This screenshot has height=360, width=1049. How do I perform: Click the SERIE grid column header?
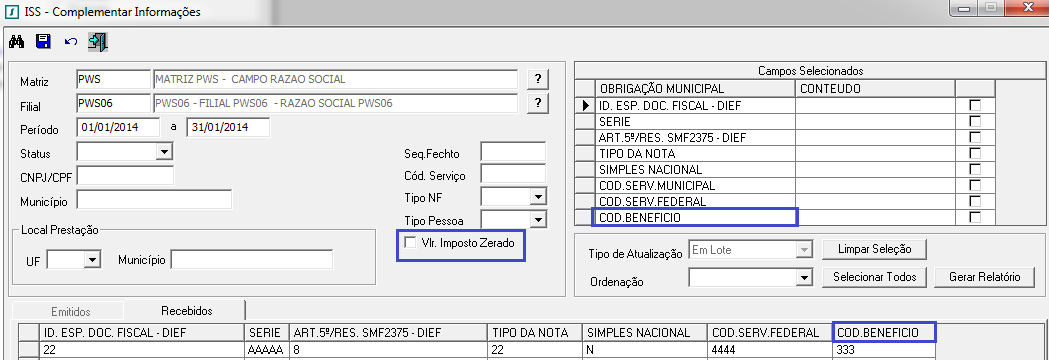[267, 332]
